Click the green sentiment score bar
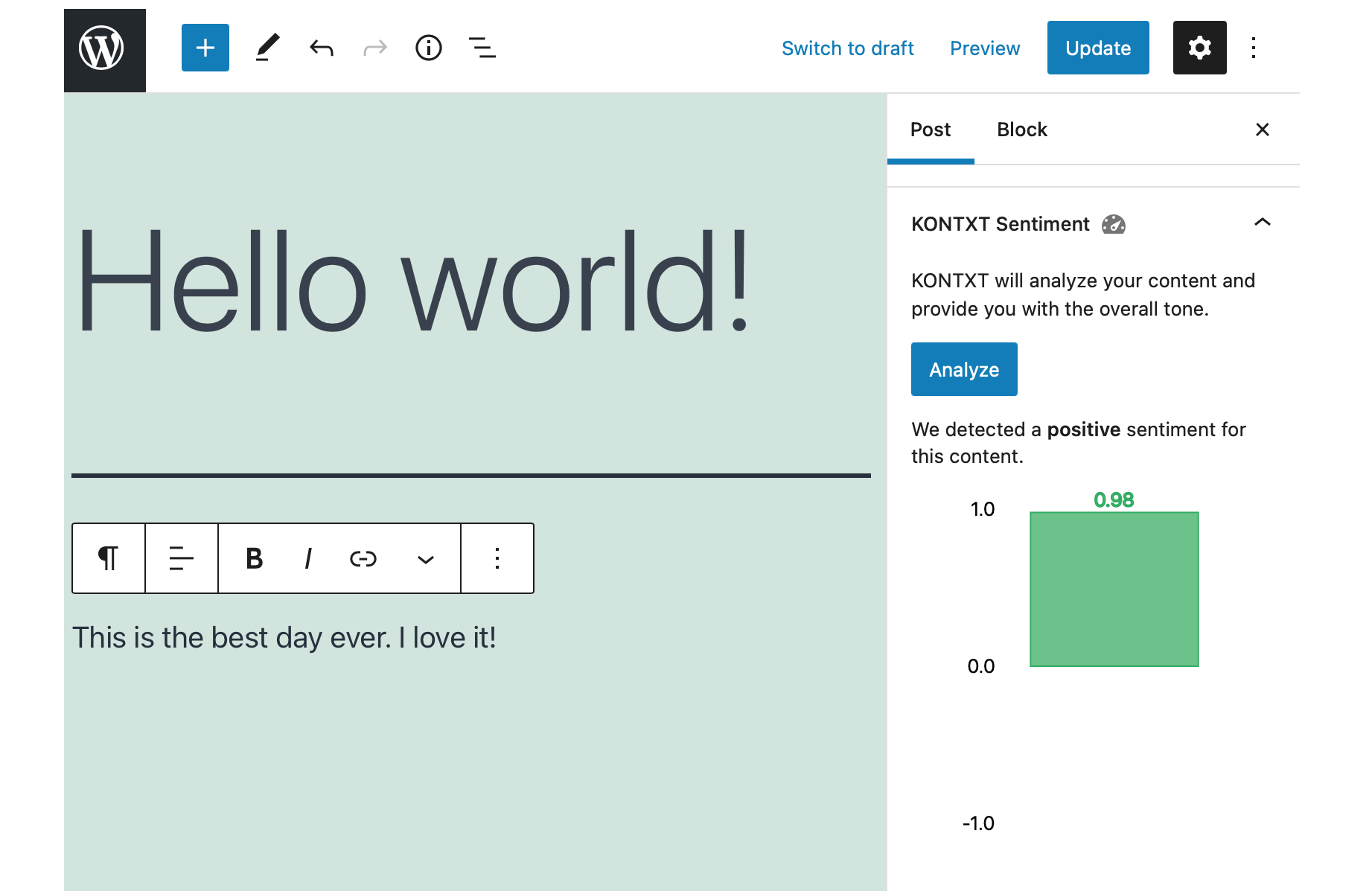Viewport: 1372px width, 891px height. click(x=1114, y=589)
